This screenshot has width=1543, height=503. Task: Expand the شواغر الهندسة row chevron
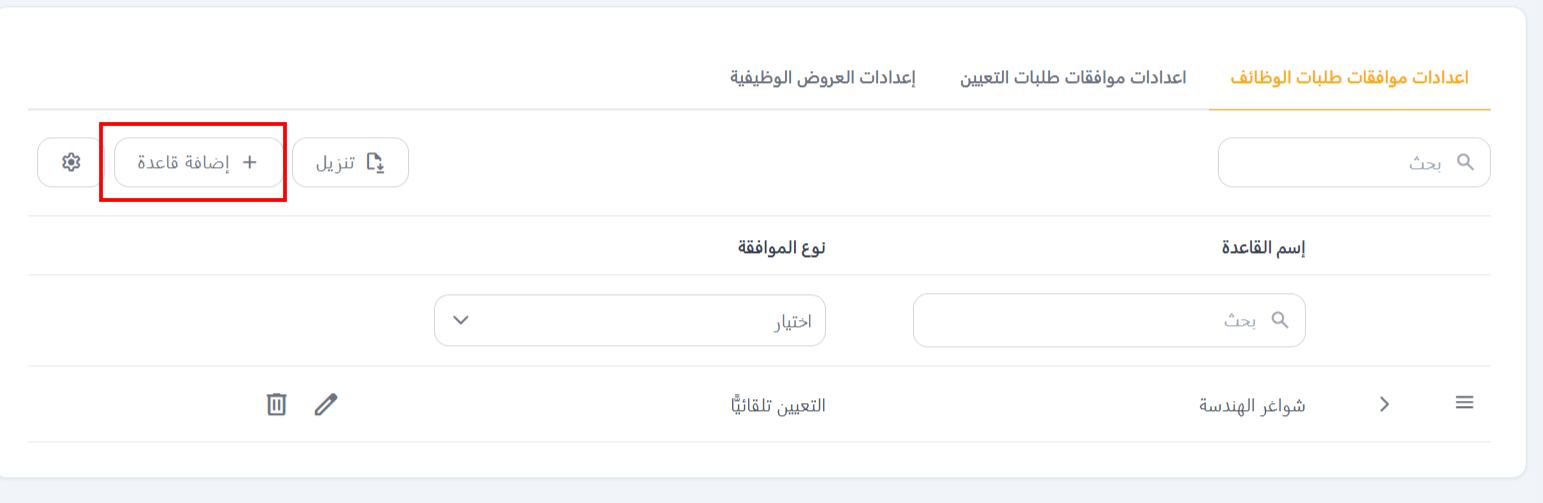(1385, 404)
